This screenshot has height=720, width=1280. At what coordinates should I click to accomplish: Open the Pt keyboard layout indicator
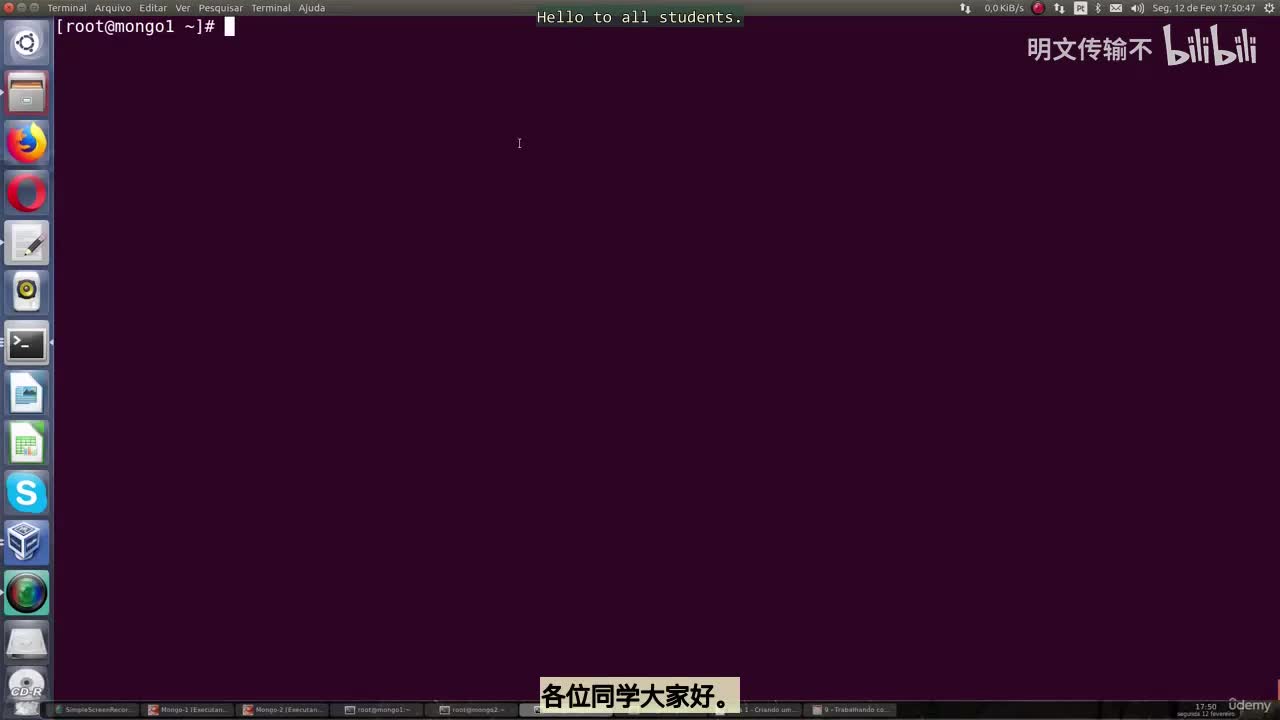coord(1080,8)
